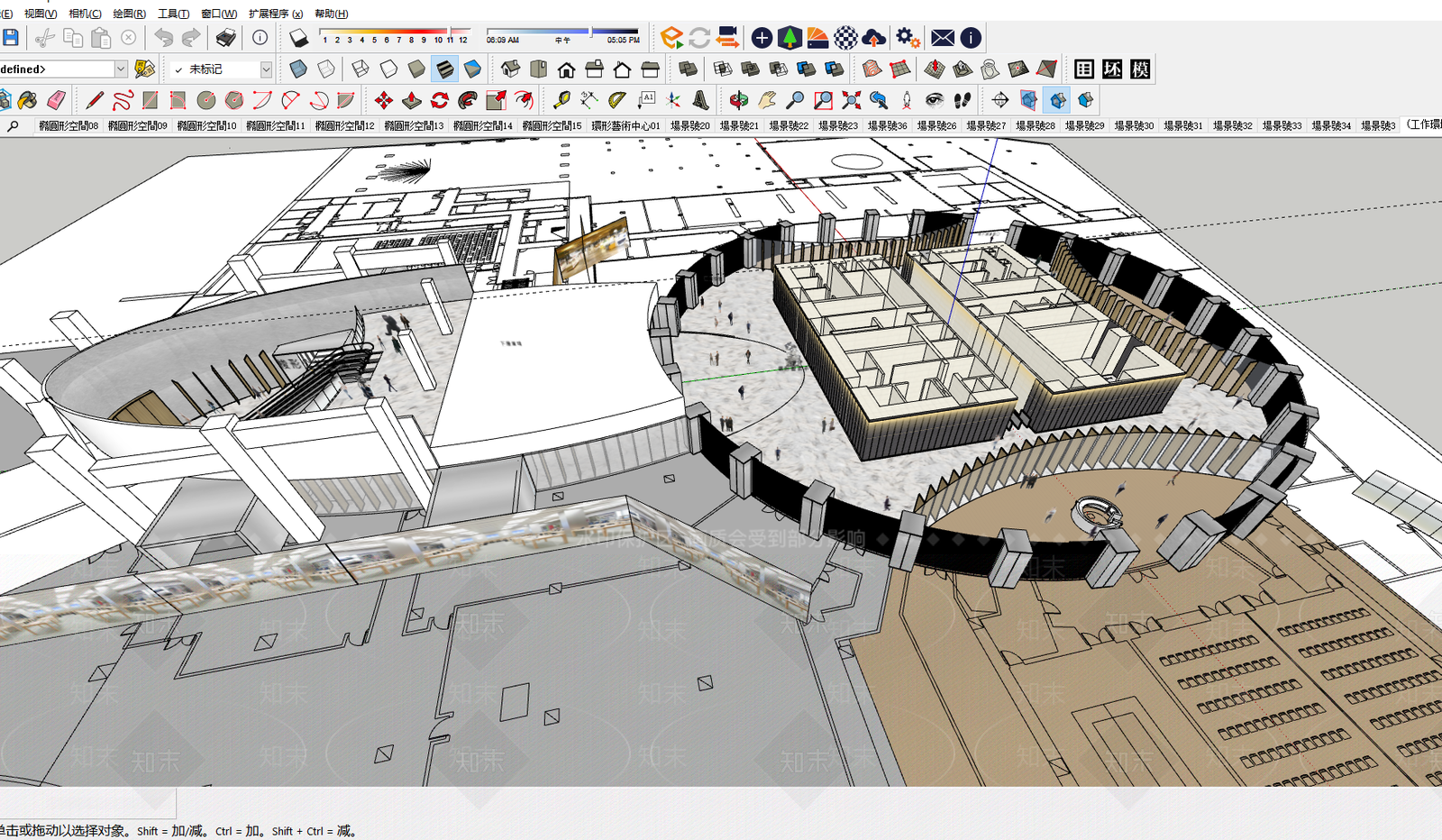1442x840 pixels.
Task: Enable Monochrome face style
Action: [x=472, y=69]
